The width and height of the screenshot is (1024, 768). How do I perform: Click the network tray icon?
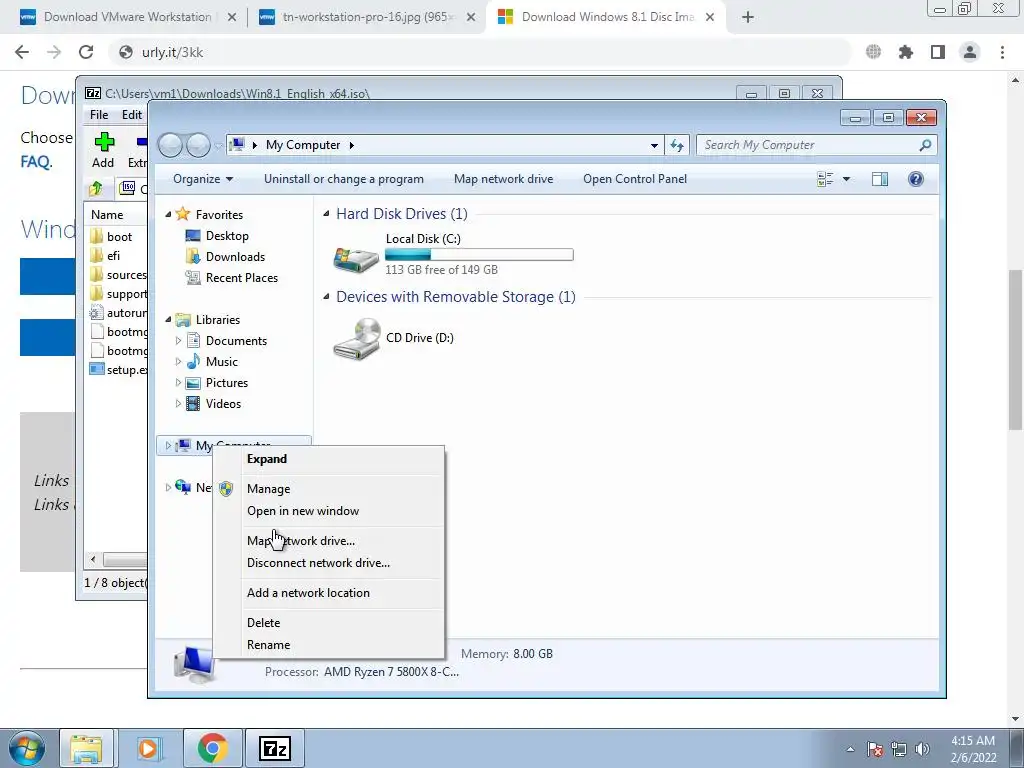pyautogui.click(x=899, y=749)
